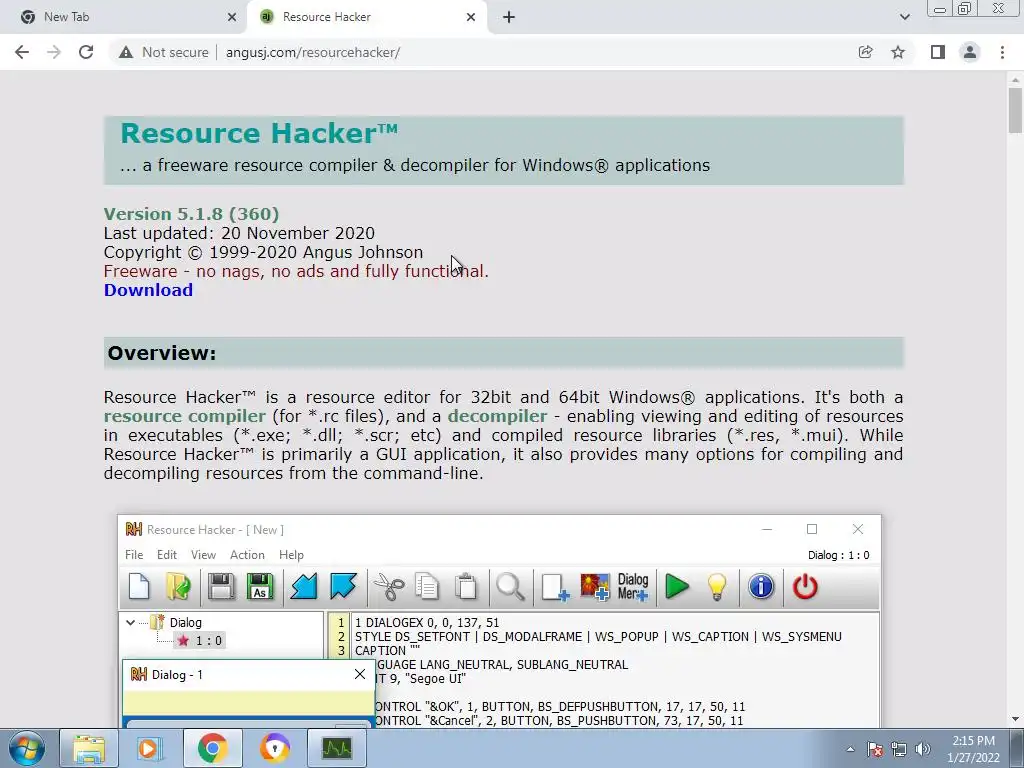Bookmark this page with the star icon

[898, 52]
